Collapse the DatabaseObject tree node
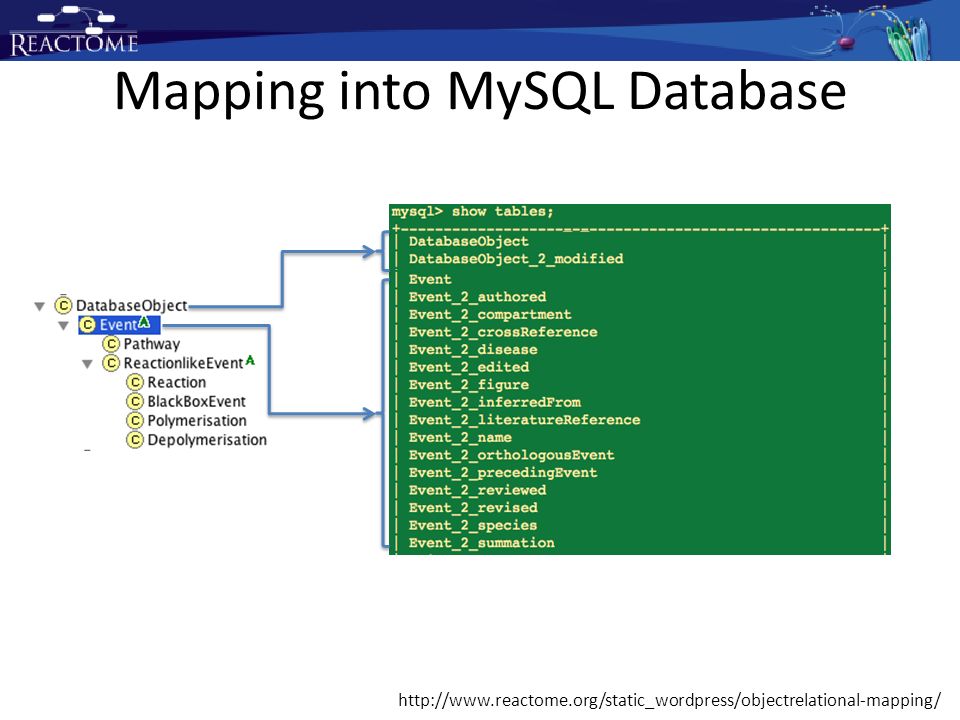This screenshot has height=720, width=960. click(x=40, y=306)
